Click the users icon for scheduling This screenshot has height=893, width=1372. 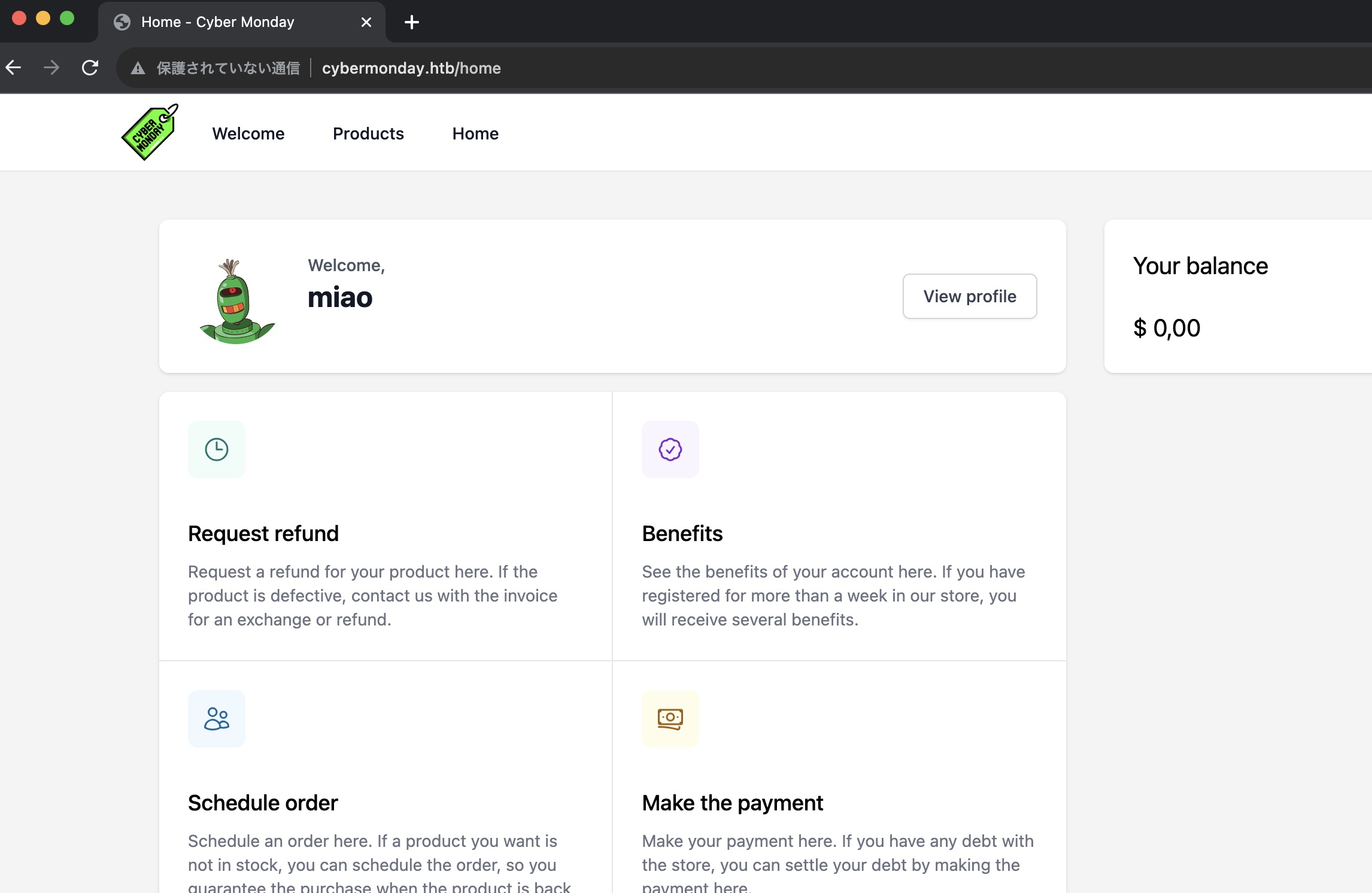(x=216, y=719)
